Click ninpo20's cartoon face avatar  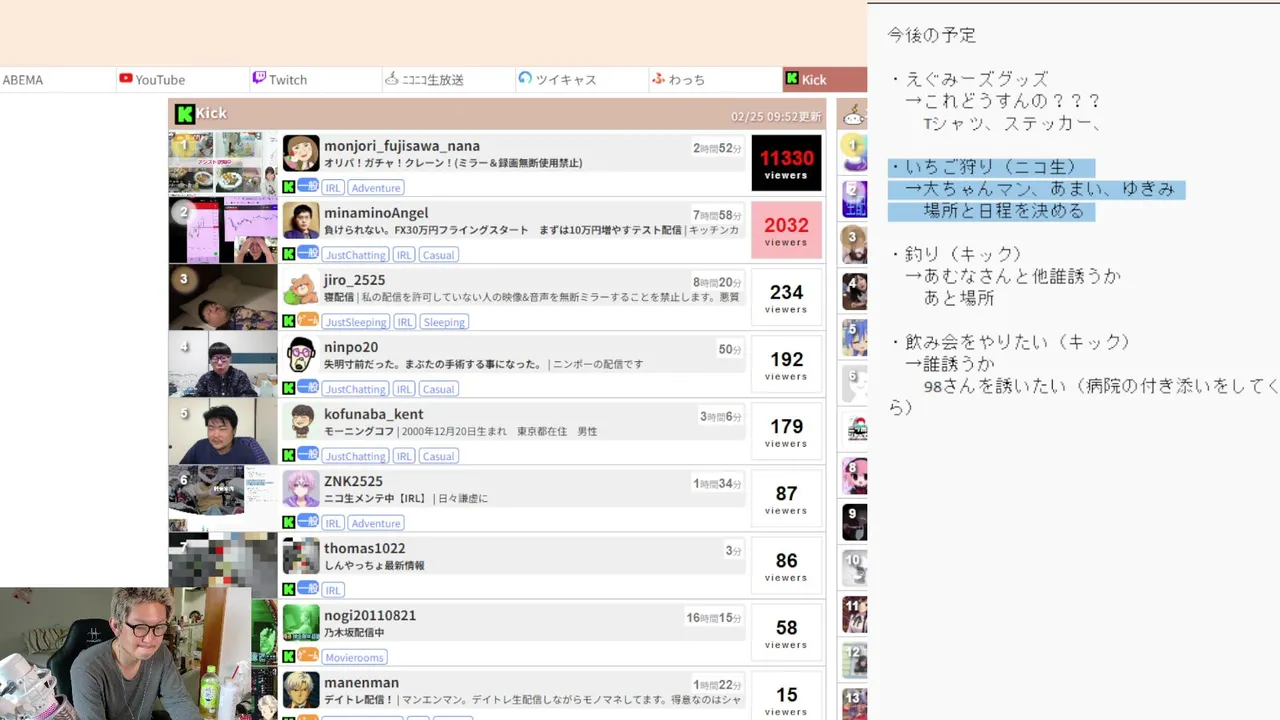point(301,355)
